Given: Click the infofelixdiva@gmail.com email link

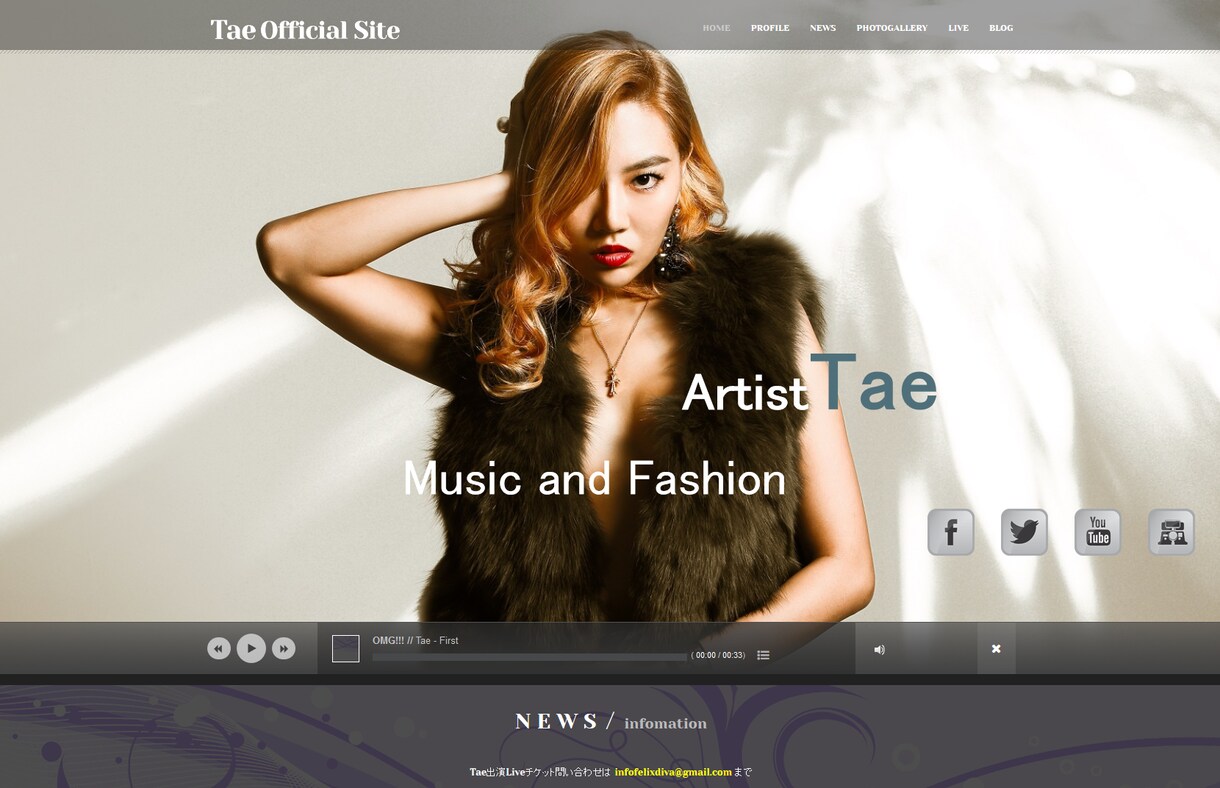Looking at the screenshot, I should (673, 772).
